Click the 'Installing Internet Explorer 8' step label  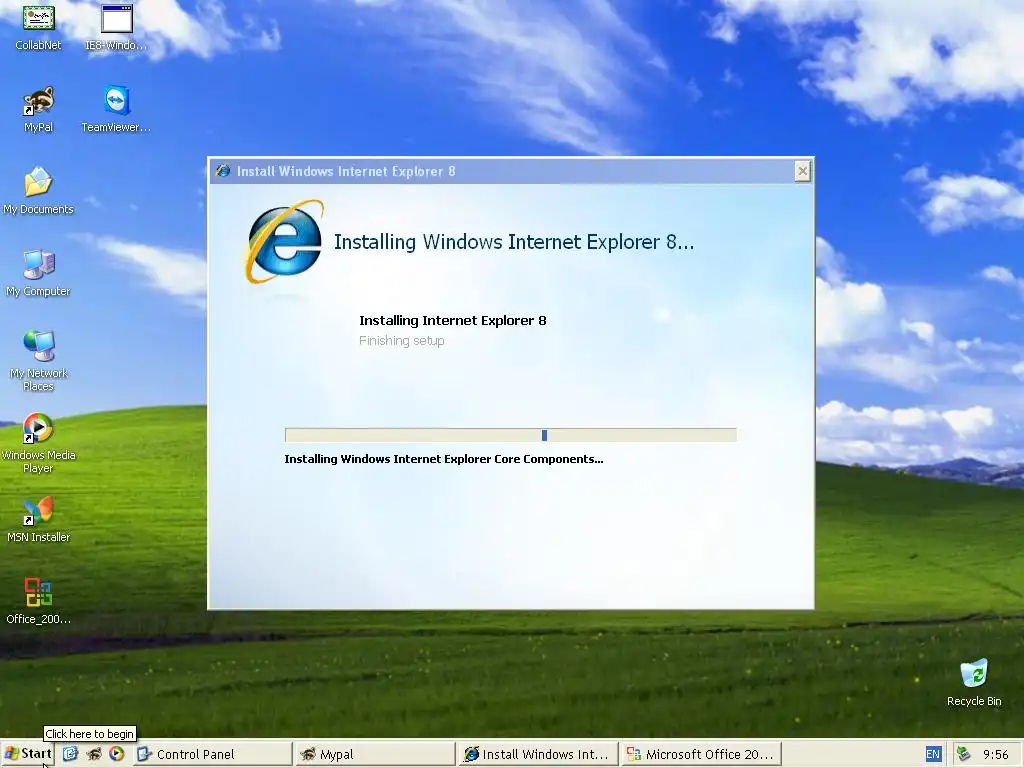coord(453,321)
